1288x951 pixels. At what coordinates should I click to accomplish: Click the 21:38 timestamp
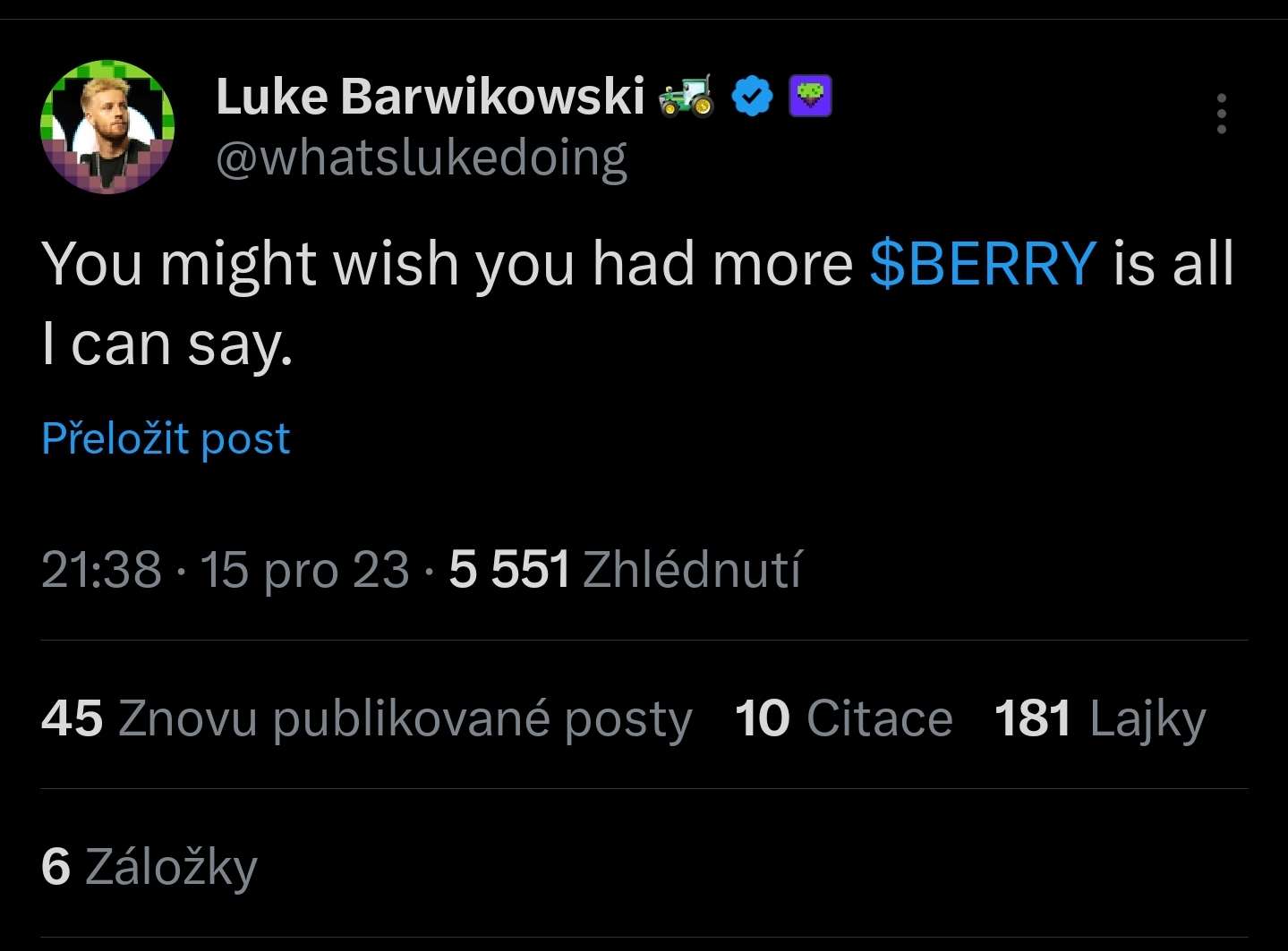coord(101,569)
